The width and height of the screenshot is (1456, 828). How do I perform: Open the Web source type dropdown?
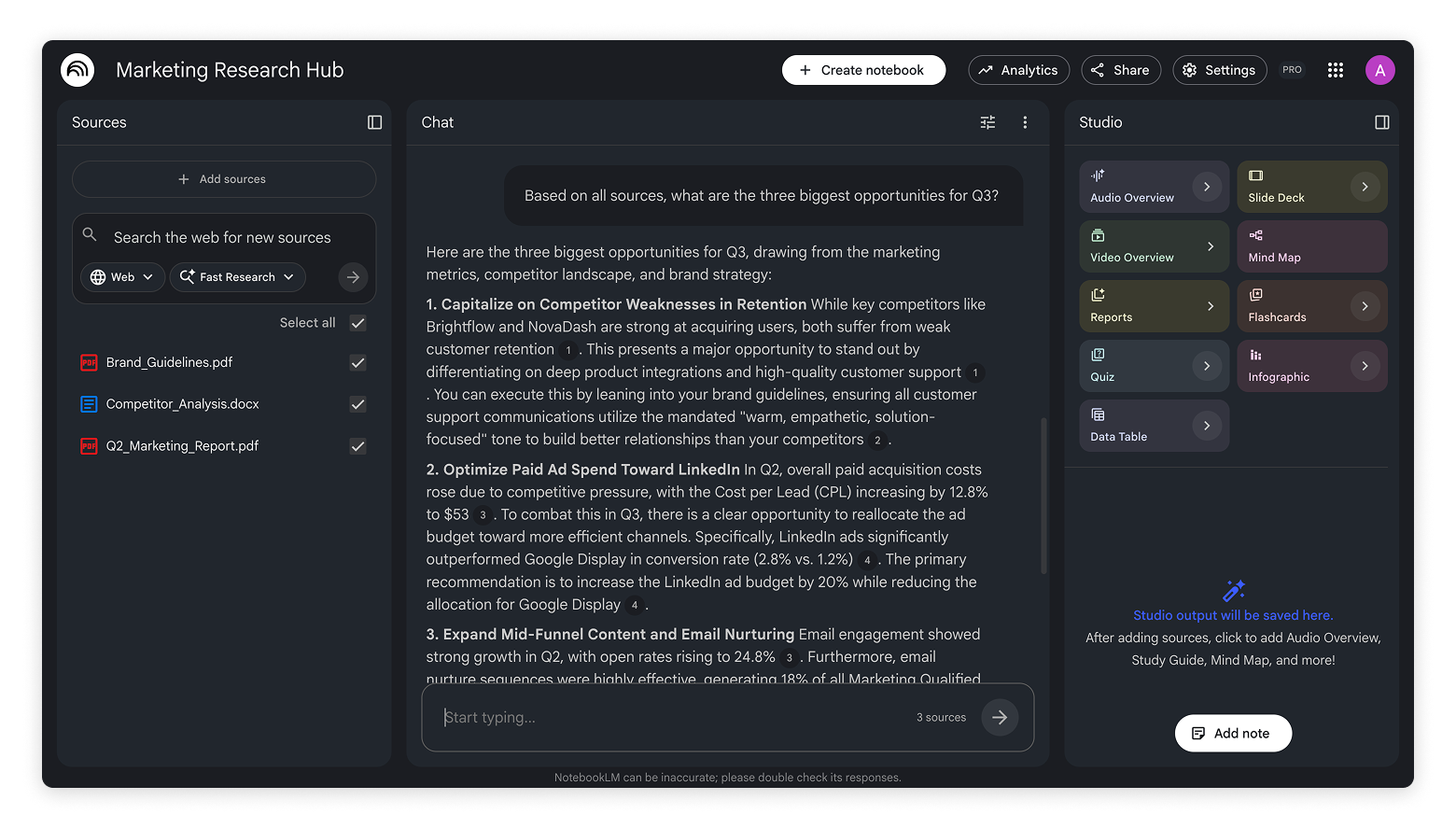coord(122,277)
